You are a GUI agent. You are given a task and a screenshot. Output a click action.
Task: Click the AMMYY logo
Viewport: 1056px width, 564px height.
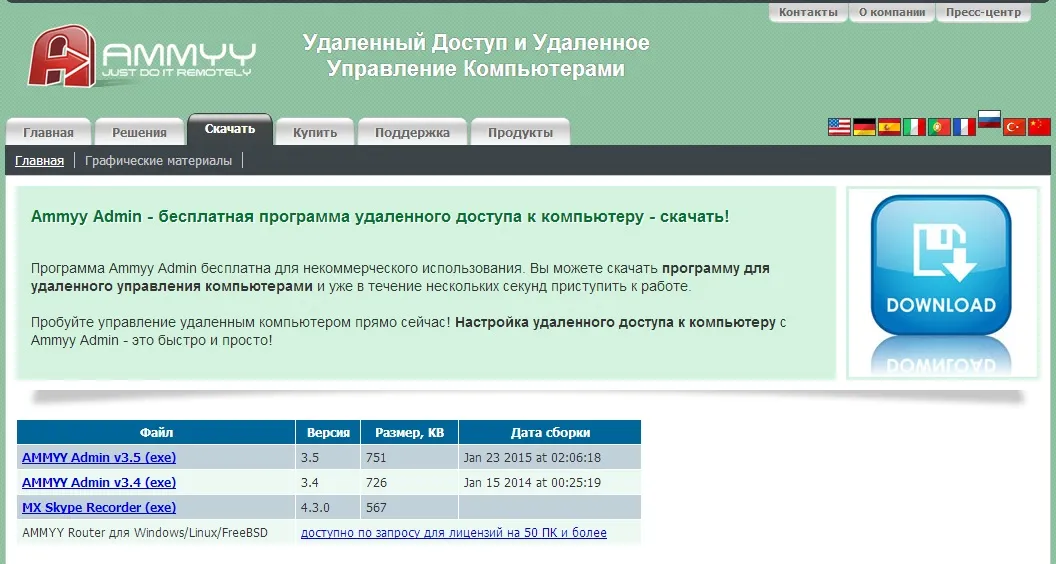[142, 56]
